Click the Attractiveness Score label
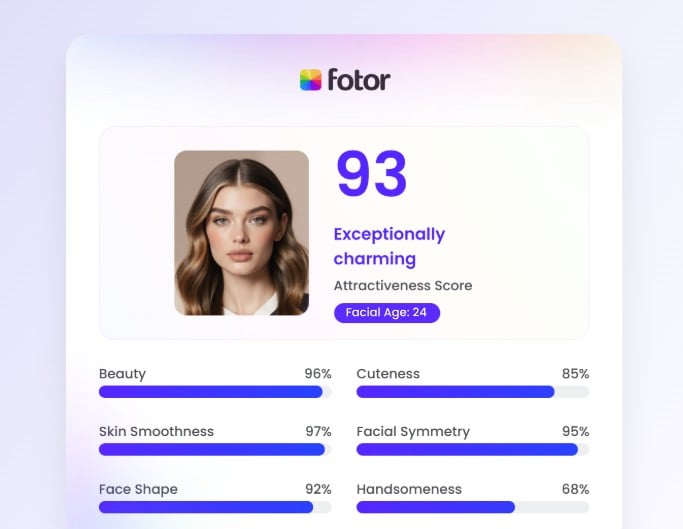Viewport: 683px width, 529px height. (403, 286)
